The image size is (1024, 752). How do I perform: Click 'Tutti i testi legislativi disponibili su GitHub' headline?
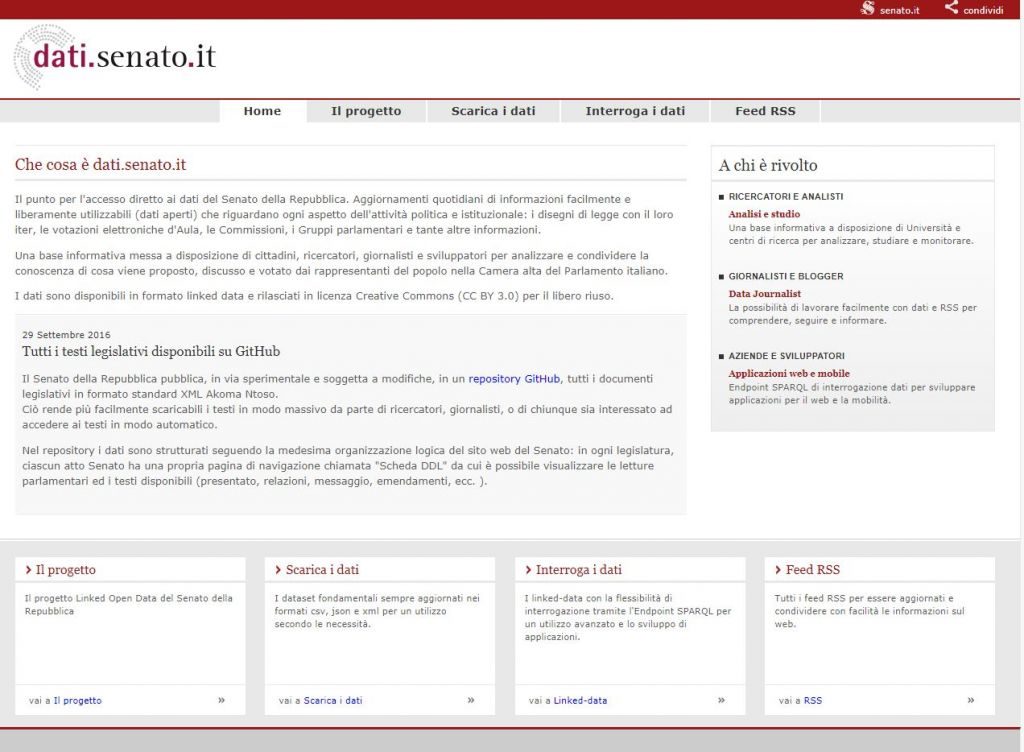click(x=151, y=351)
